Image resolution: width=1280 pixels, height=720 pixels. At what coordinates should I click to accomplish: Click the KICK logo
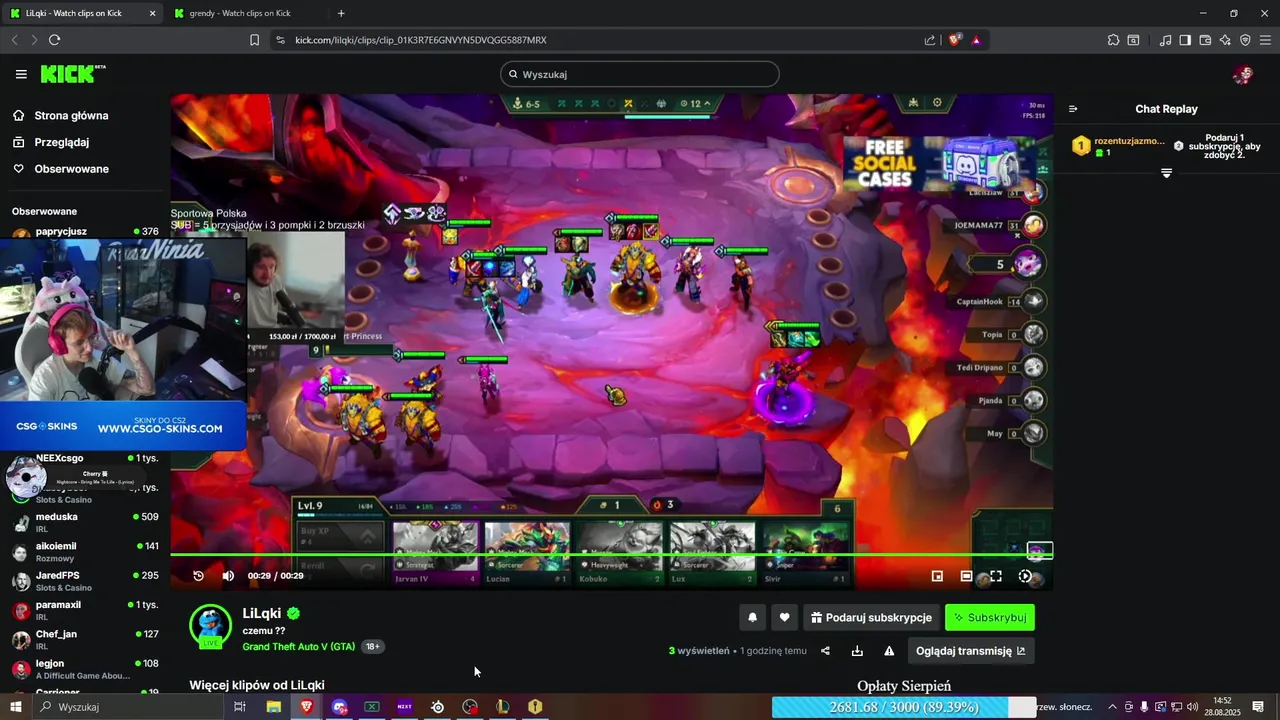pos(72,74)
